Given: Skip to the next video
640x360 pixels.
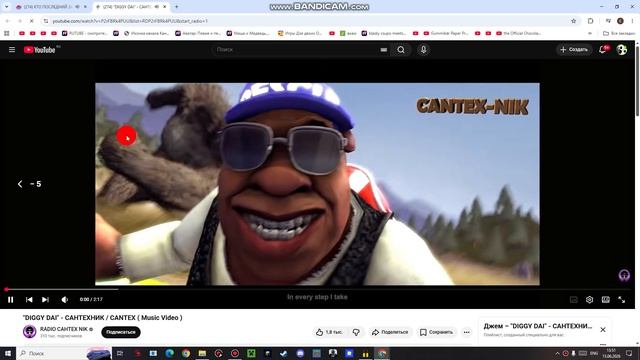Looking at the screenshot, I should 45,300.
